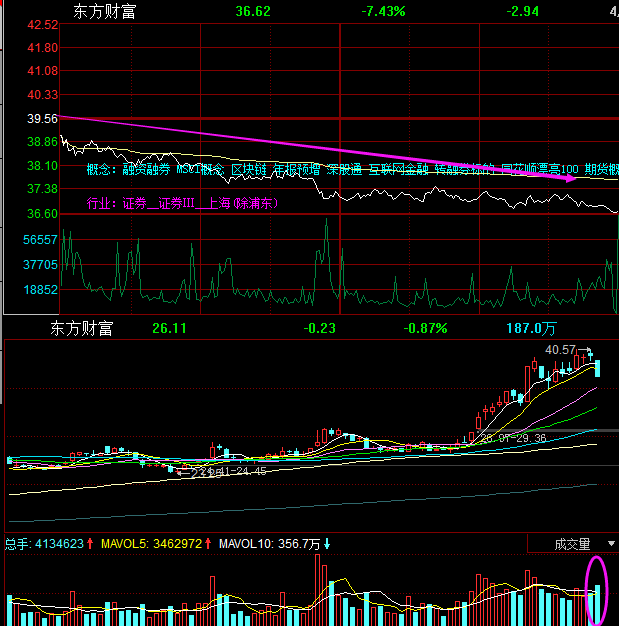Screen dimensions: 619x626
Task: Click the 39.56 previous close axis label
Action: (x=42, y=119)
